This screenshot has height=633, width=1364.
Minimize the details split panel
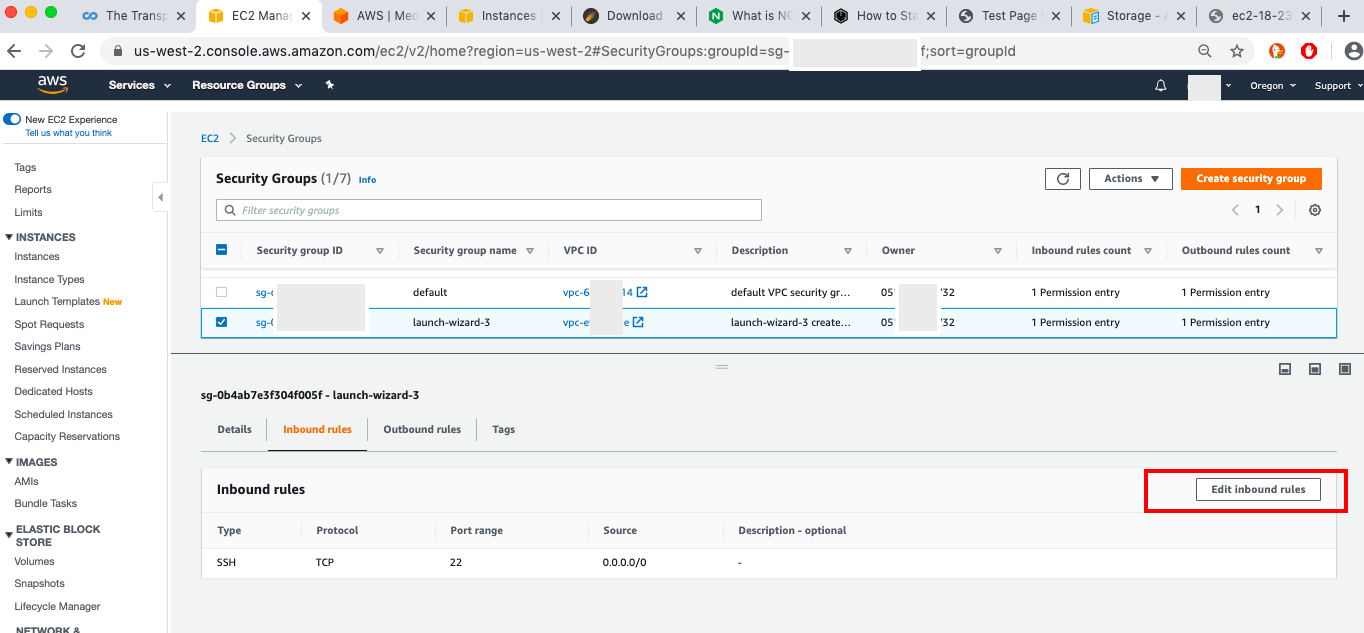(x=1285, y=369)
